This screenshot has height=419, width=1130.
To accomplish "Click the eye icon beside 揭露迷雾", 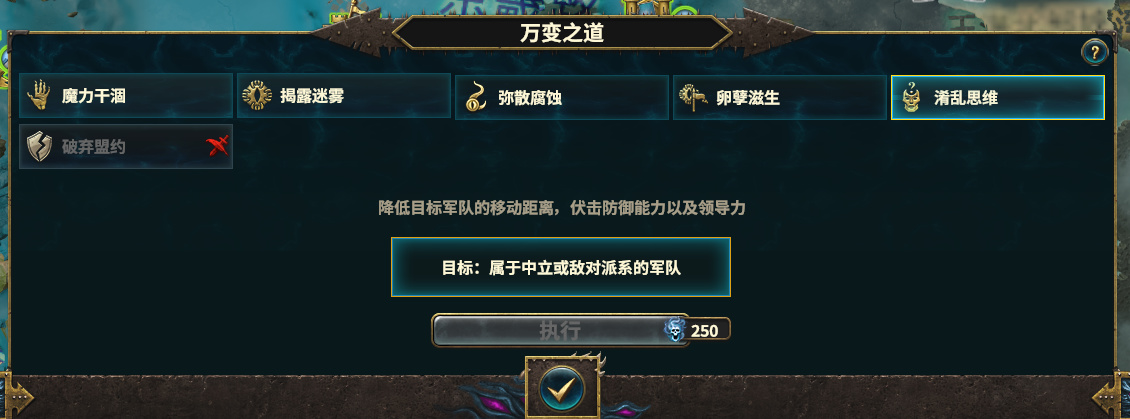I will point(257,95).
